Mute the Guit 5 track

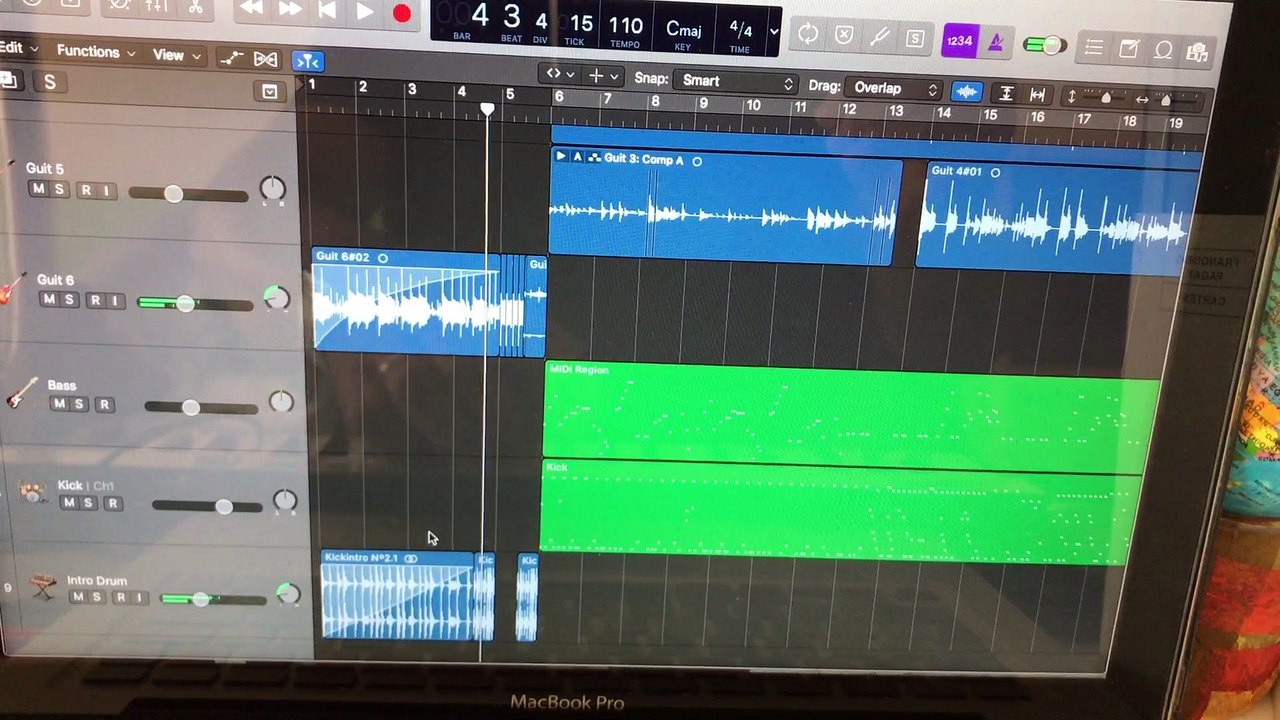[38, 189]
